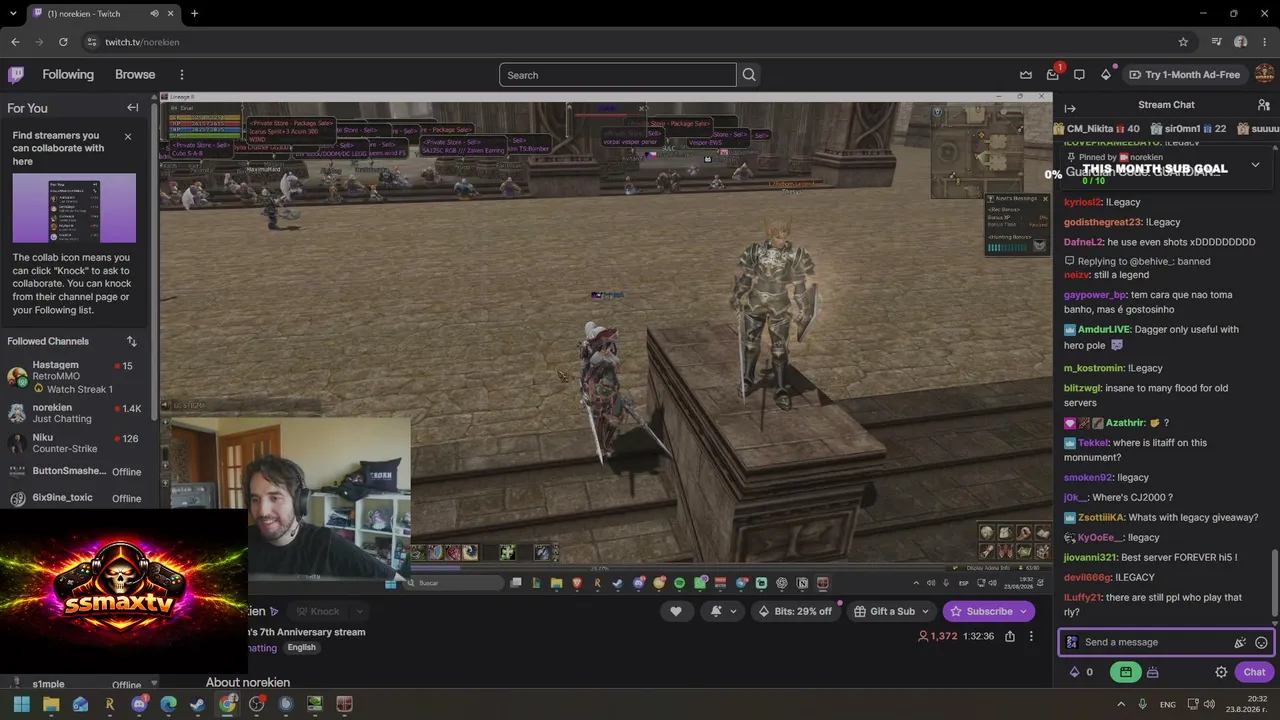Open Get Bits menu in top bar
Viewport: 1280px width, 720px height.
tap(1106, 75)
